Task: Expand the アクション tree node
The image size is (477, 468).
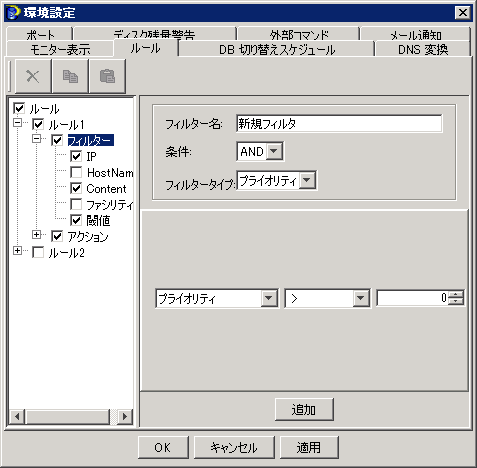Action: click(37, 235)
